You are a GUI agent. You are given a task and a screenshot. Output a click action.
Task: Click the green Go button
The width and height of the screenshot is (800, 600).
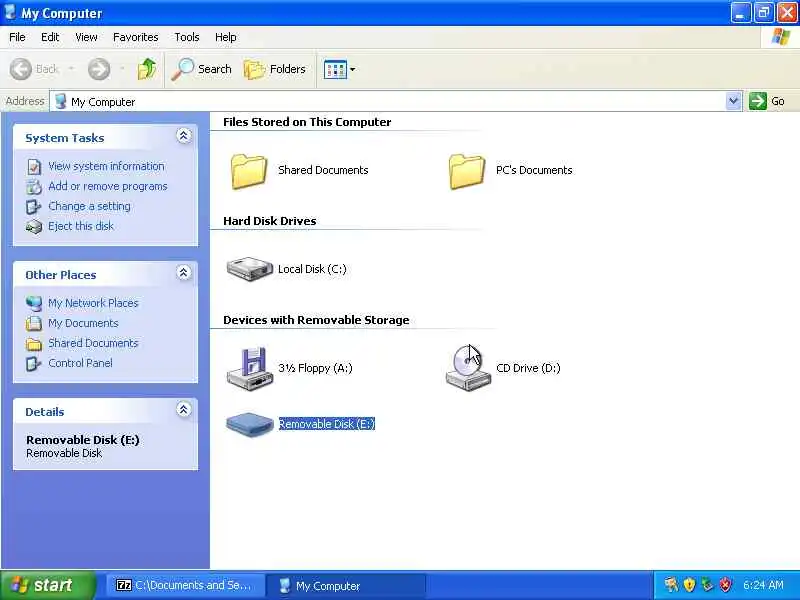pos(767,101)
